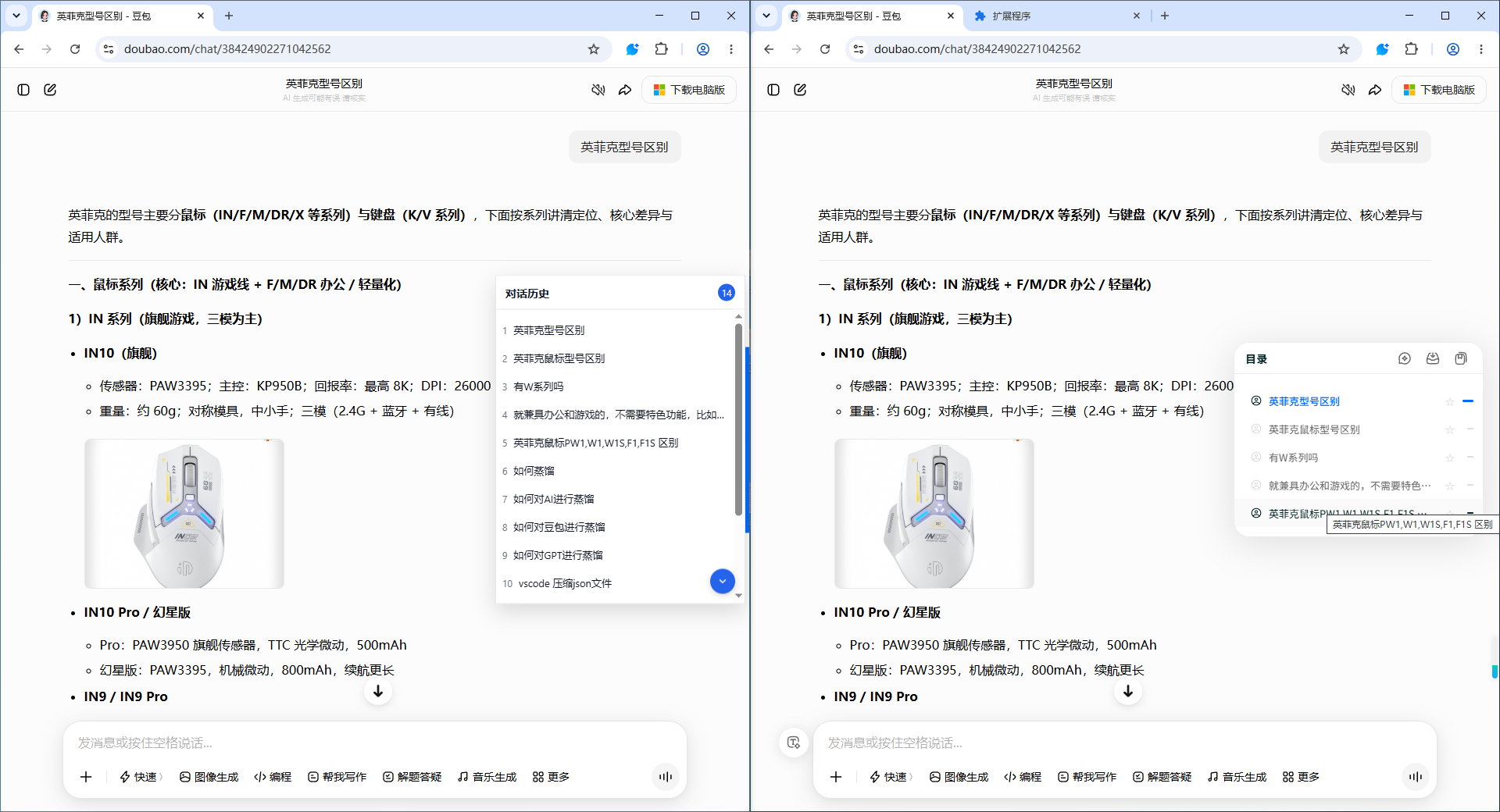Click 对话历史 panel scrollbar

click(x=738, y=419)
